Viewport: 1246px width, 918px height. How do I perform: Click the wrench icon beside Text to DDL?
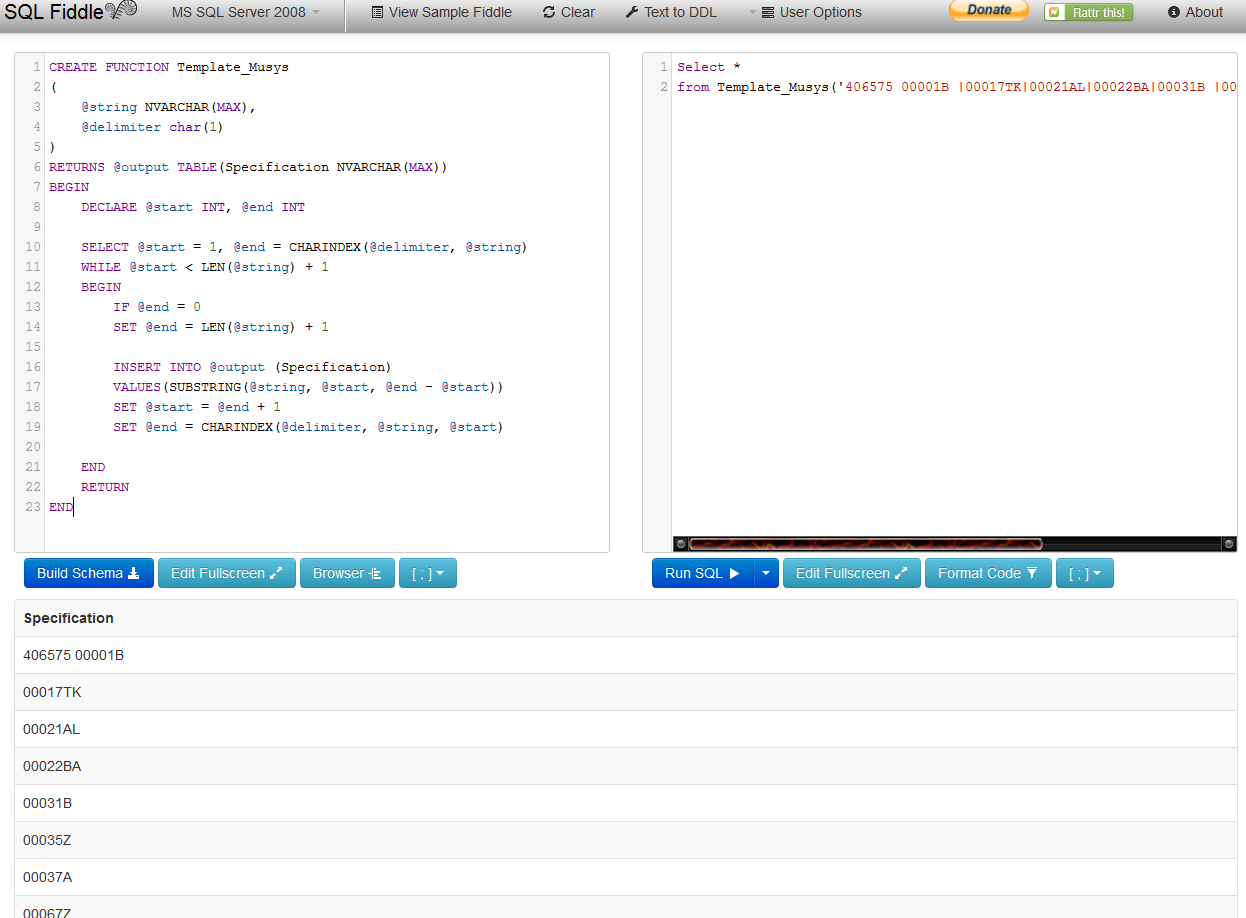coord(632,12)
